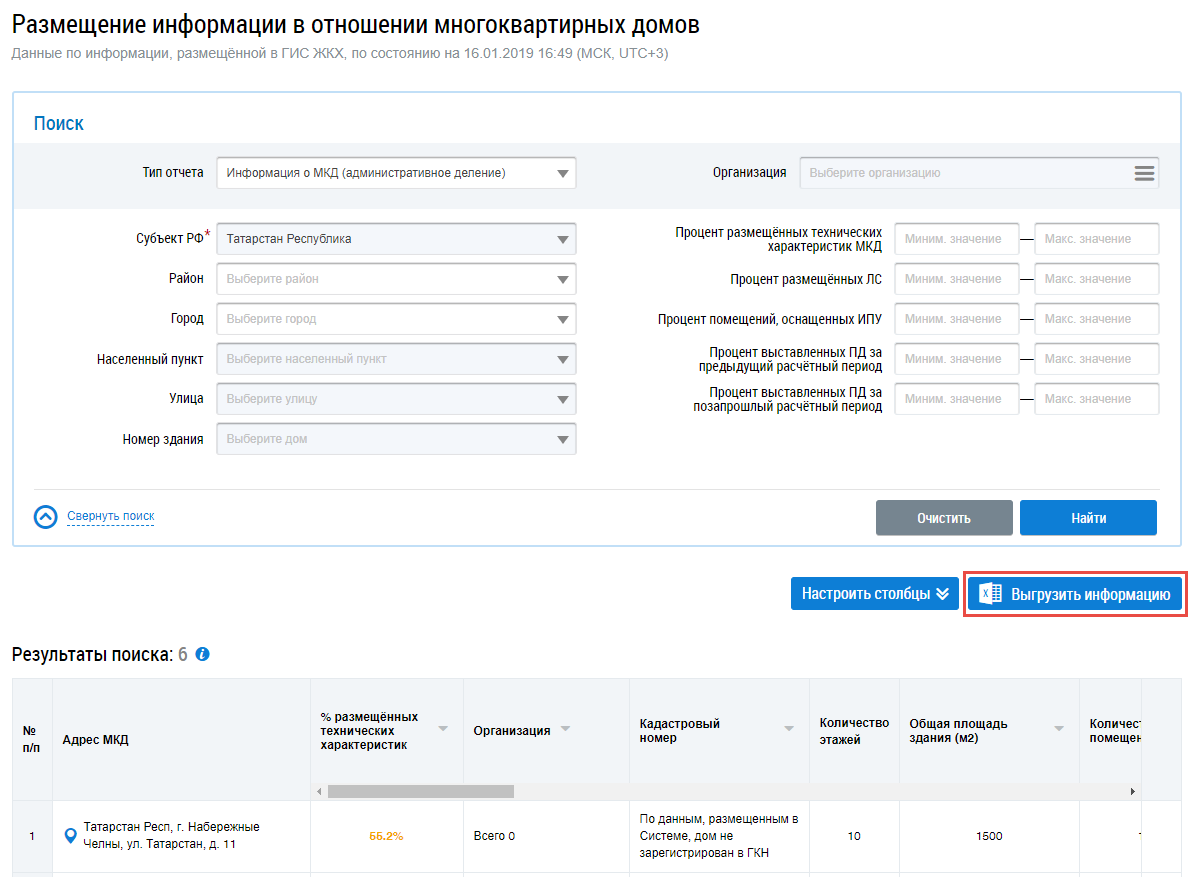The image size is (1192, 878).
Task: Click the info icon next to search results count
Action: [203, 655]
